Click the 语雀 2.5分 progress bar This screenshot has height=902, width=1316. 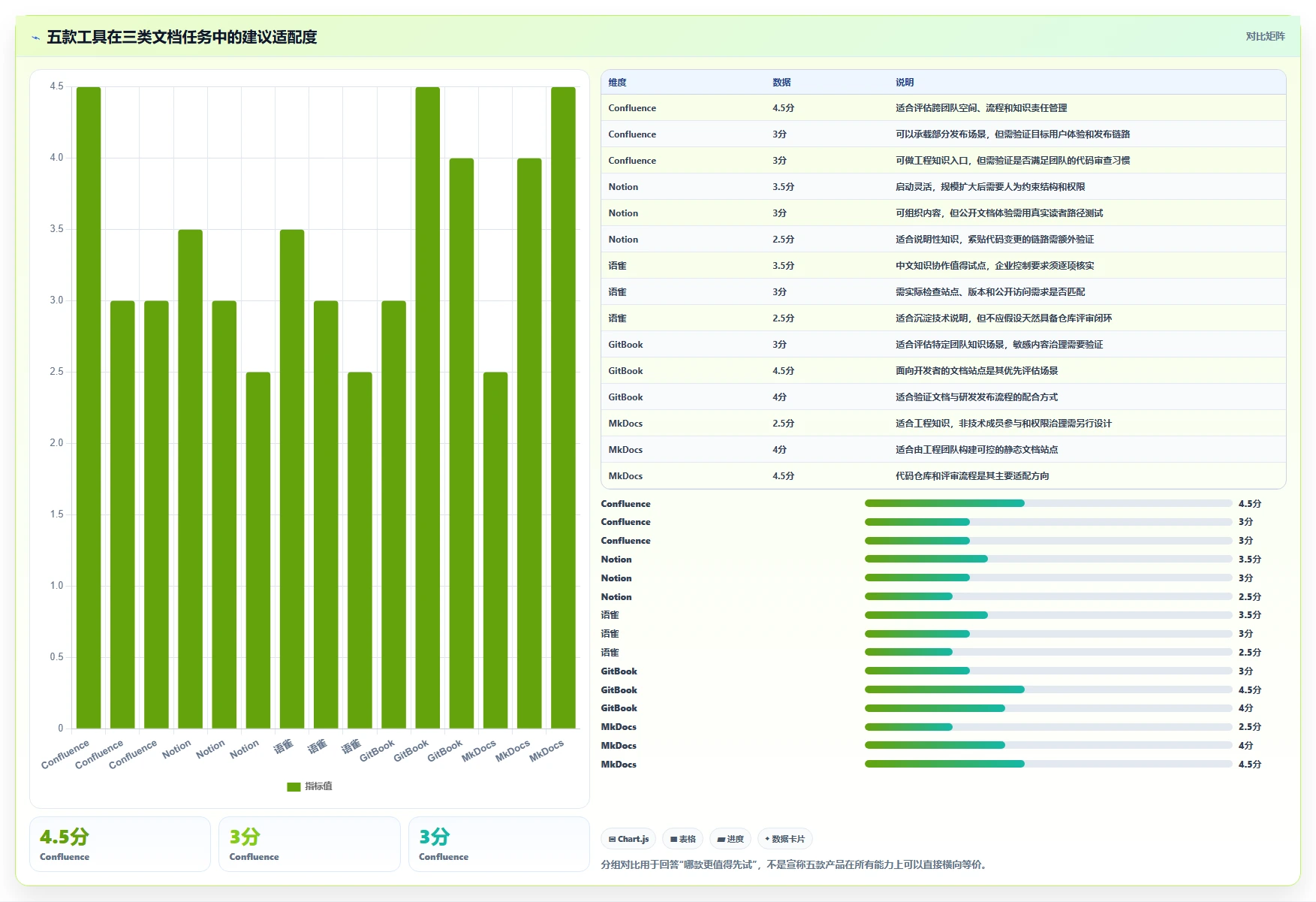pyautogui.click(x=1048, y=652)
